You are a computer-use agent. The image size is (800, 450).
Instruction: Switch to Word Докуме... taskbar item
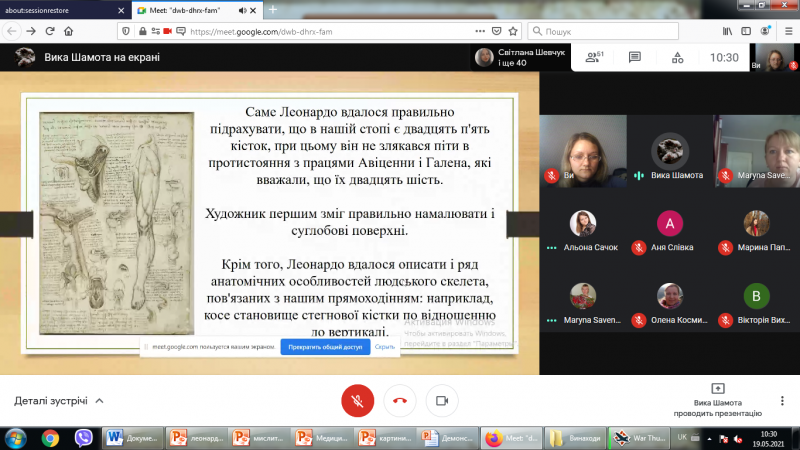(133, 438)
